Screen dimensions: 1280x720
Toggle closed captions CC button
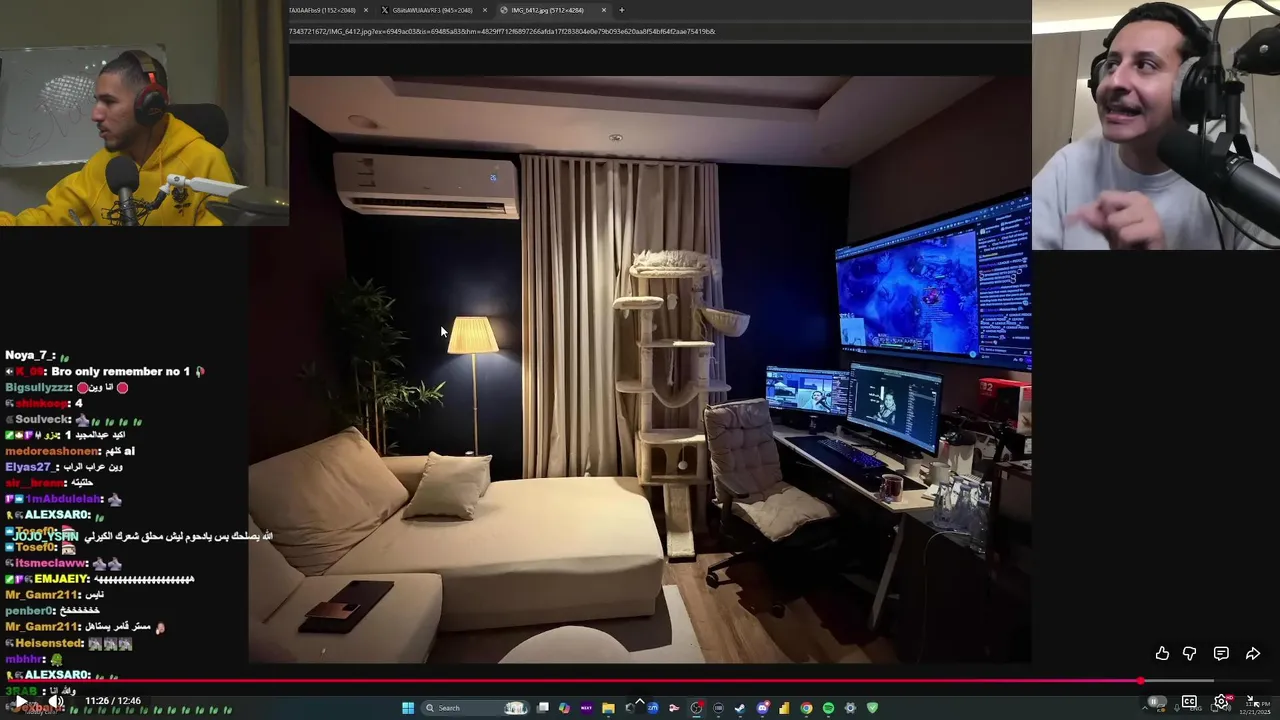pyautogui.click(x=1190, y=701)
